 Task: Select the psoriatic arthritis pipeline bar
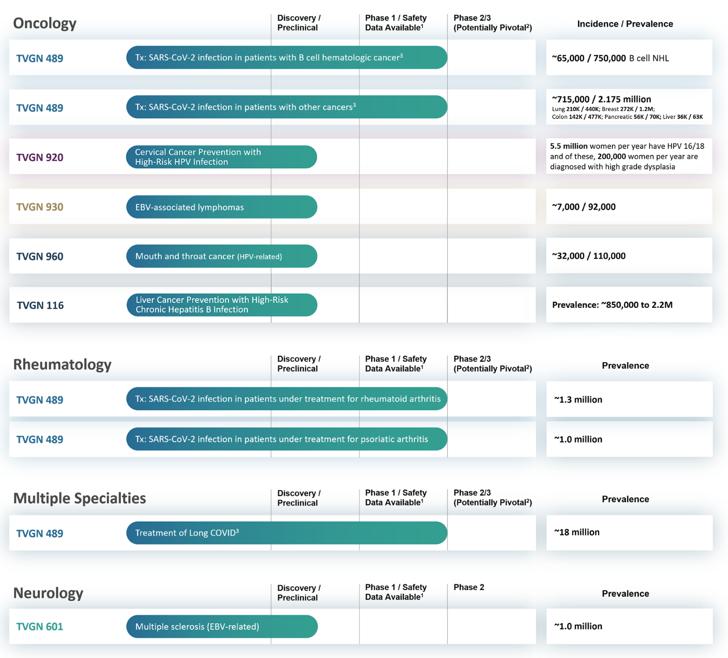pos(286,439)
